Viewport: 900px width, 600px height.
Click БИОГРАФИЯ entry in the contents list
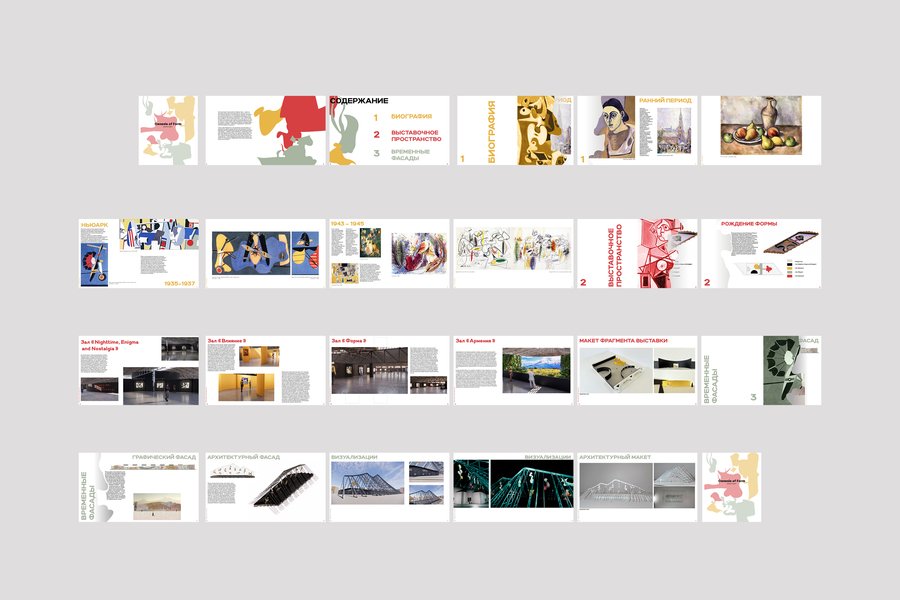click(x=411, y=117)
